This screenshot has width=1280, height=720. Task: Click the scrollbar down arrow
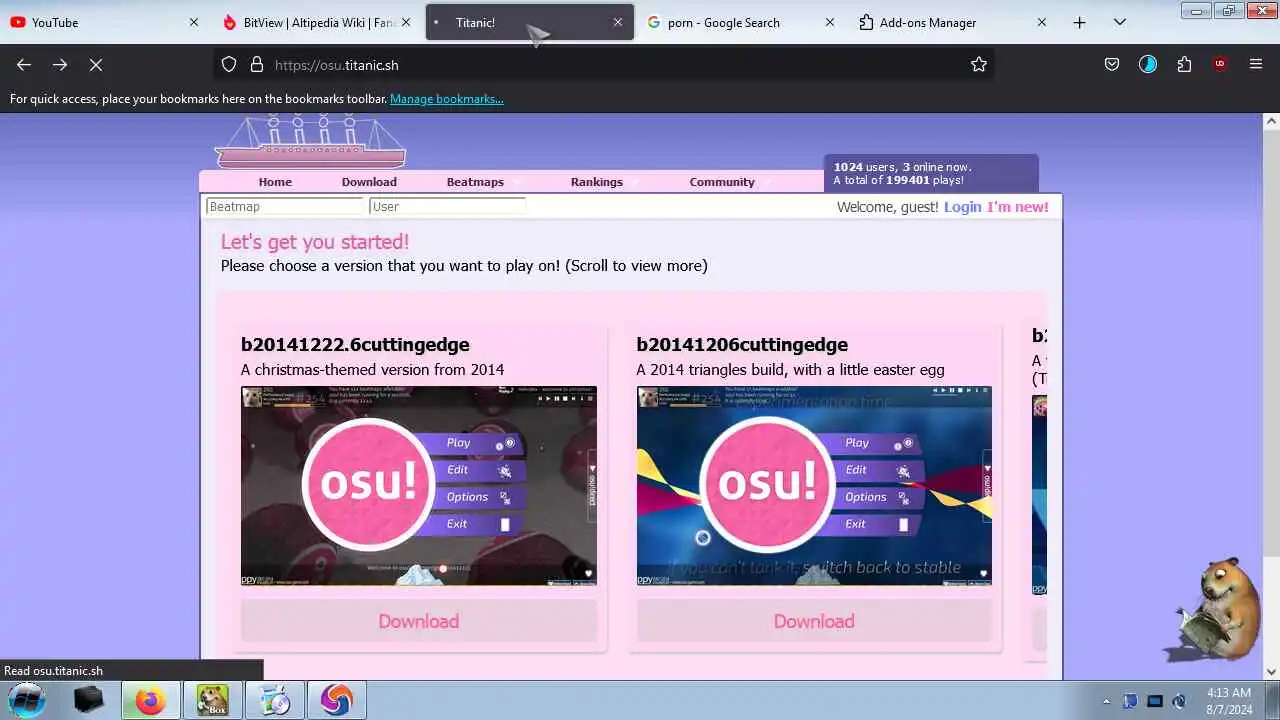coord(1271,672)
